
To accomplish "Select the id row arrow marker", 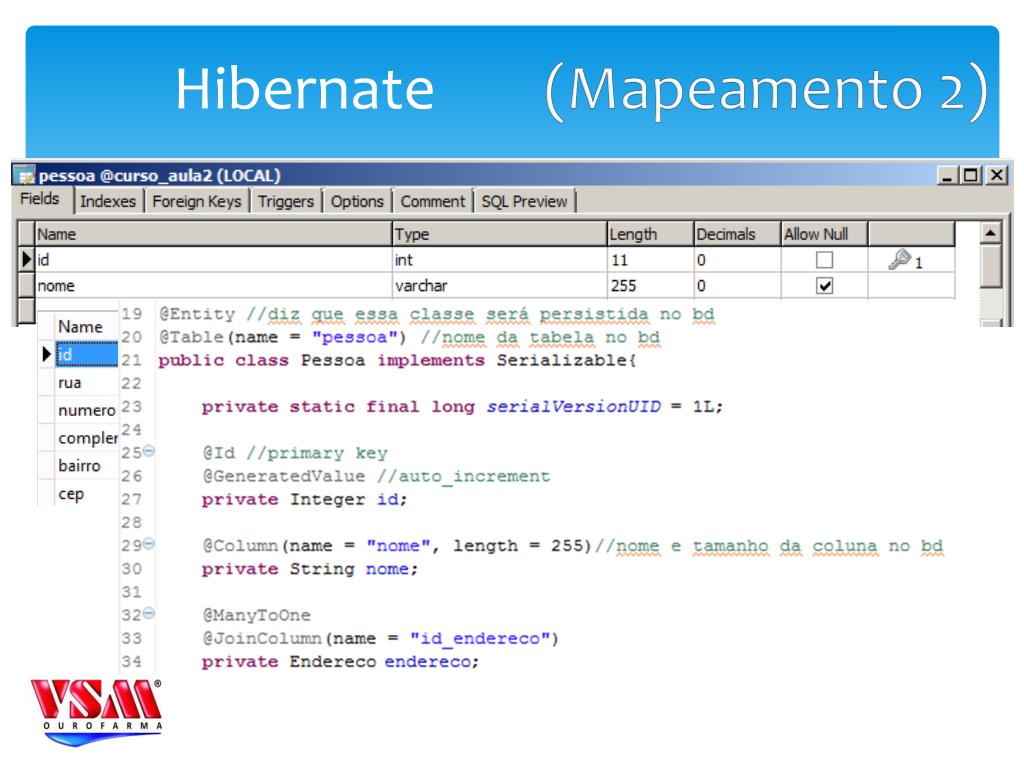I will tap(26, 259).
